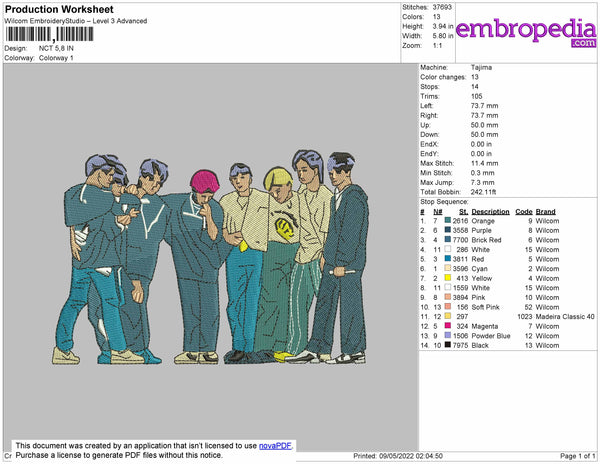Click the Trims value "105"
Viewport: 600px width, 464px height.
click(477, 96)
